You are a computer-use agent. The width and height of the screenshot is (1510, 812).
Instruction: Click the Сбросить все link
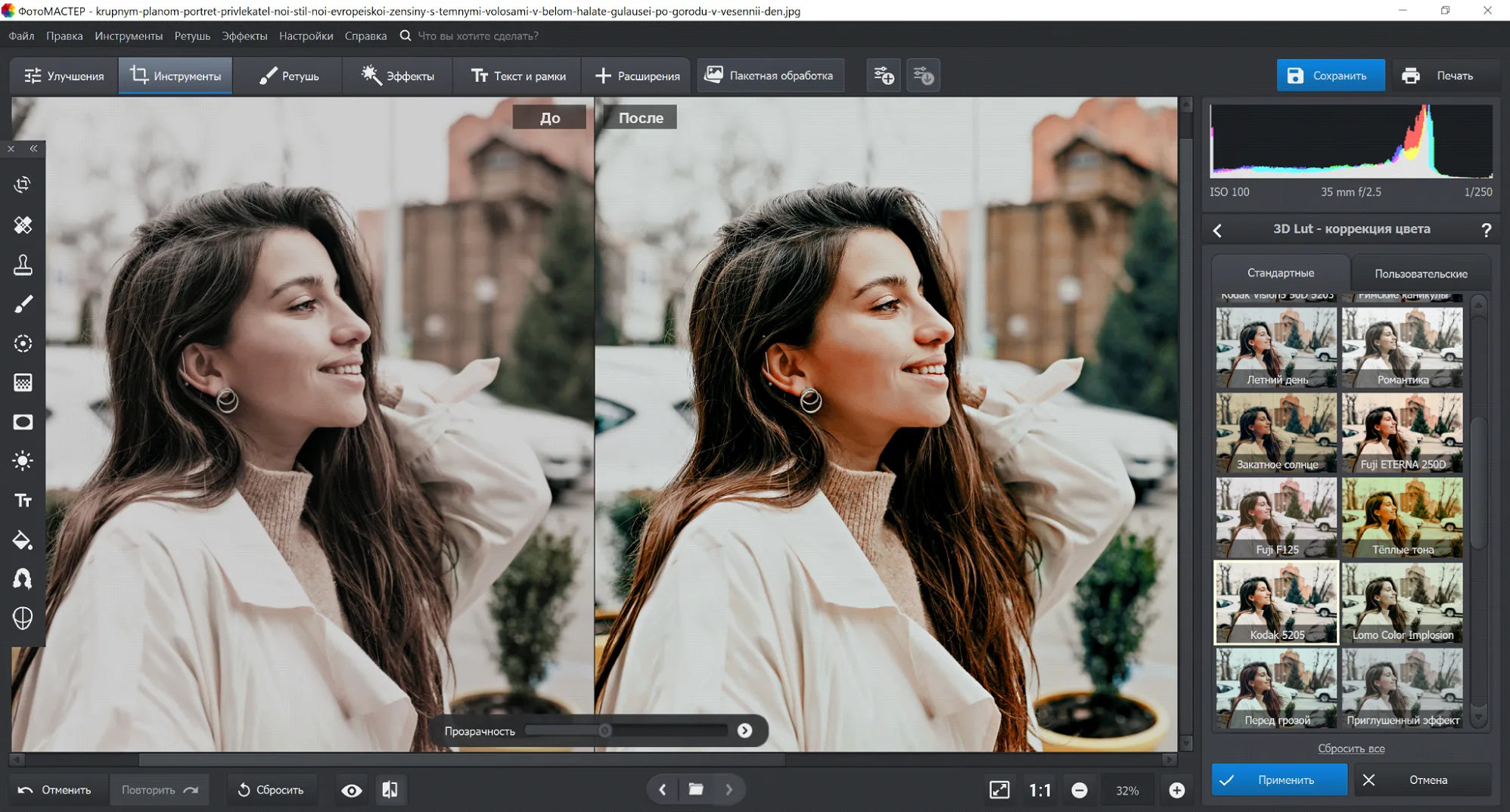(x=1350, y=748)
